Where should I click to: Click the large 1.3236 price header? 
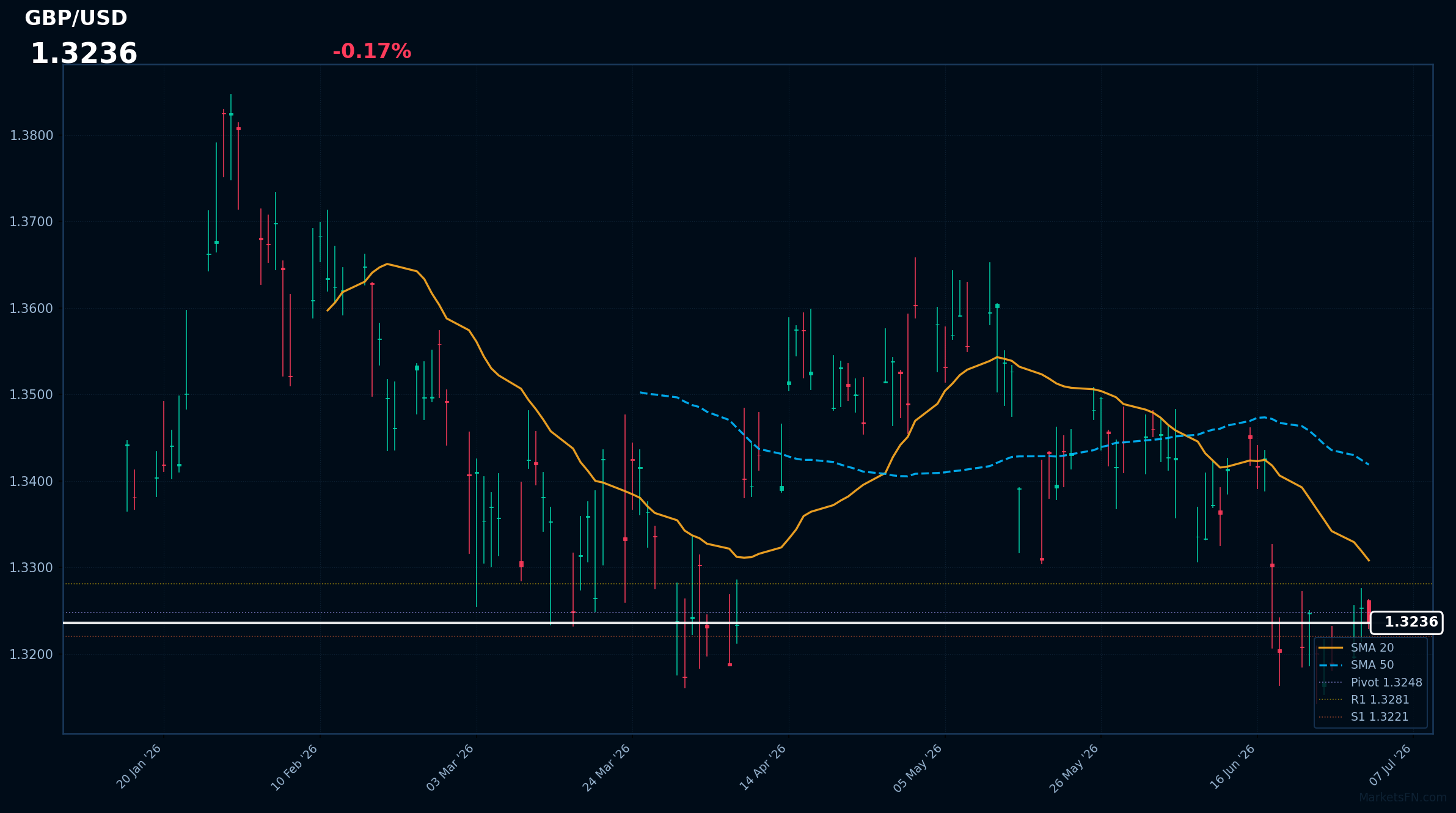(84, 54)
